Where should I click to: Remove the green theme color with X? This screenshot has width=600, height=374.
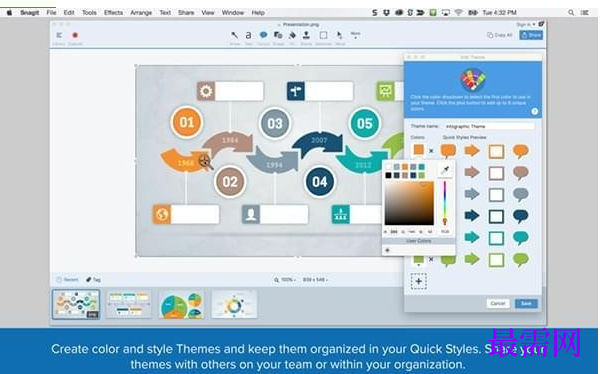pyautogui.click(x=431, y=259)
